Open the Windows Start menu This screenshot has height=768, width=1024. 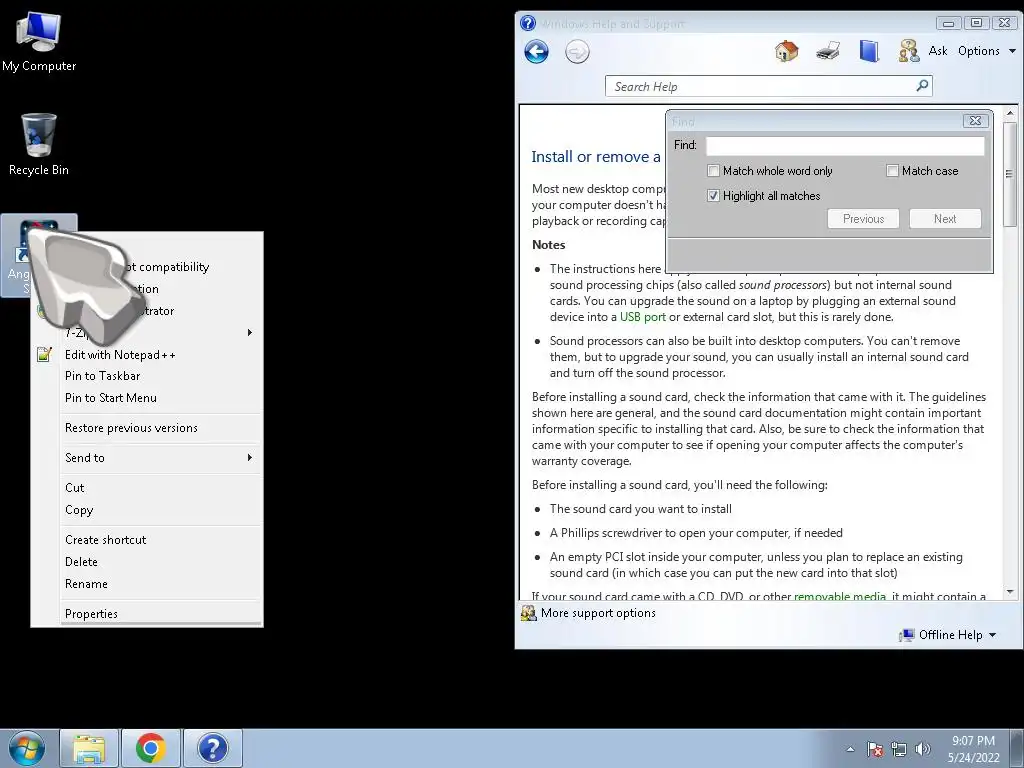(27, 748)
